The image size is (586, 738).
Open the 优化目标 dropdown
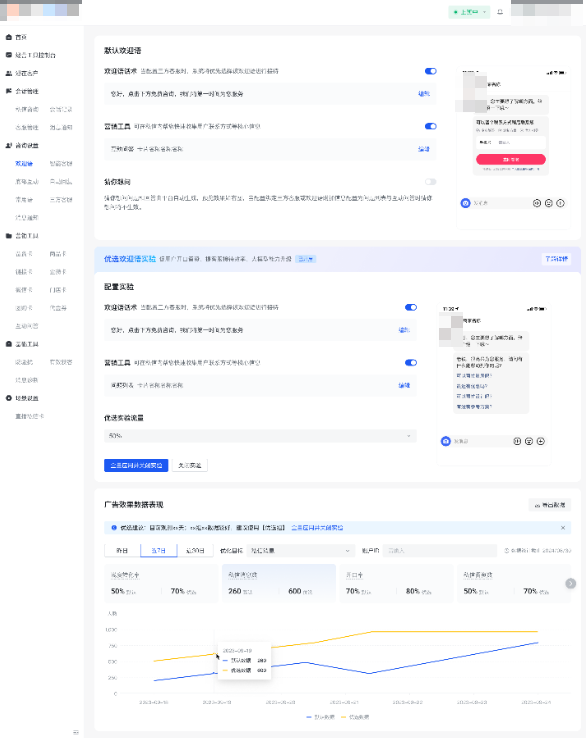click(300, 550)
